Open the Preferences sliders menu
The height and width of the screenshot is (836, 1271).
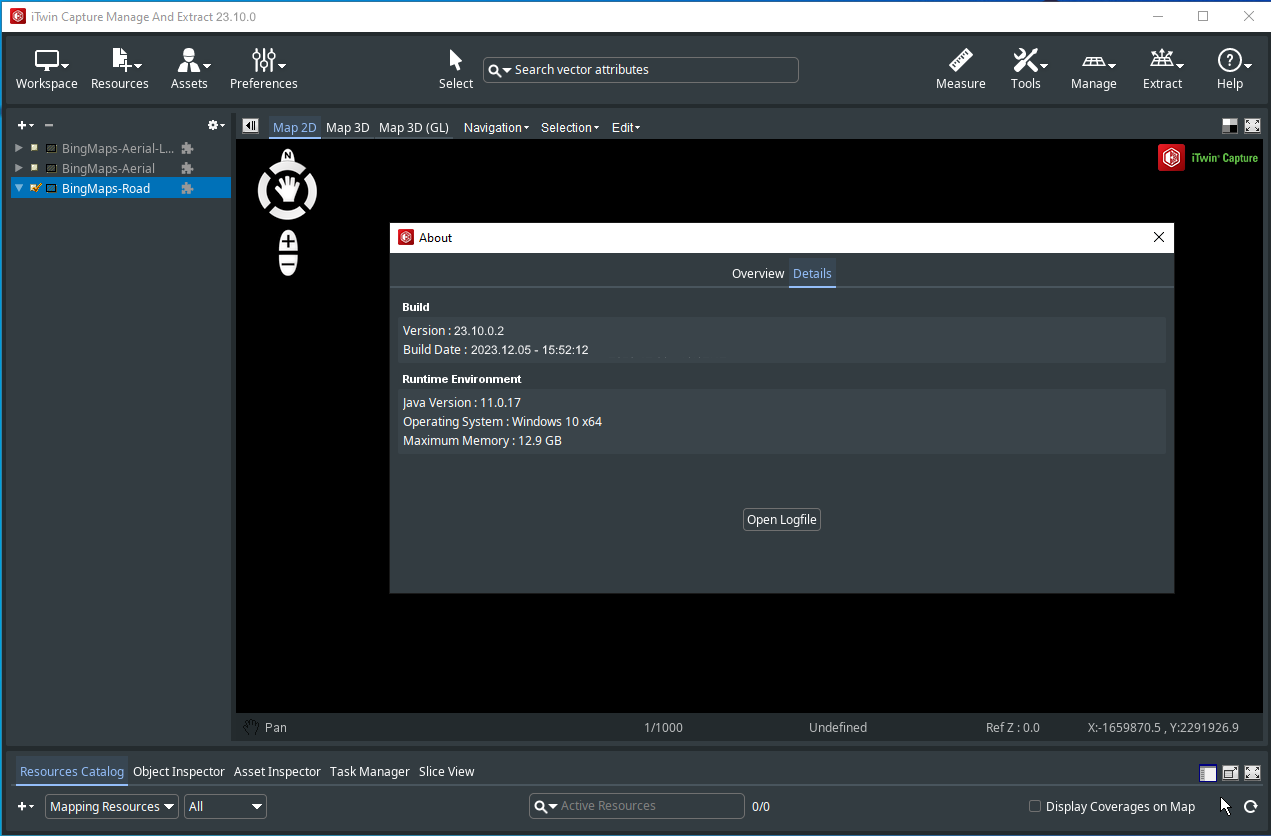[264, 70]
